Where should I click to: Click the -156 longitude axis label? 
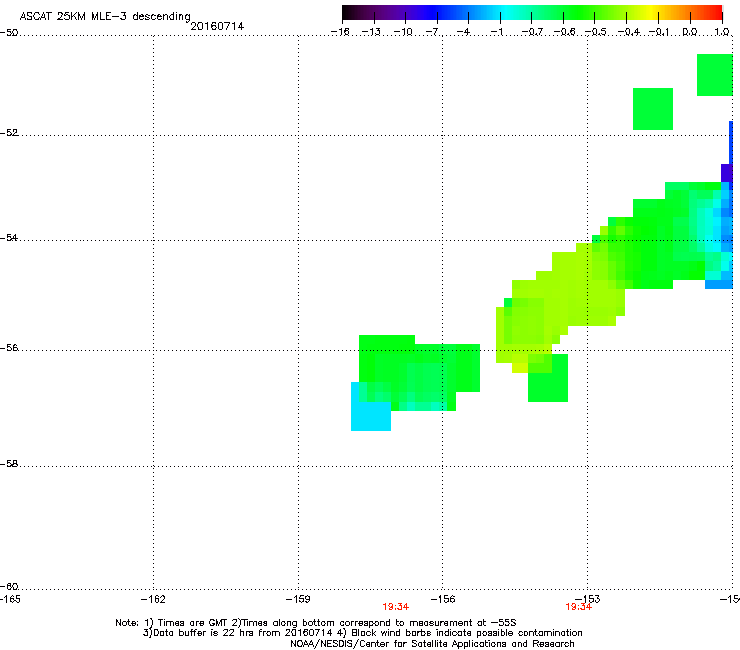pyautogui.click(x=443, y=599)
